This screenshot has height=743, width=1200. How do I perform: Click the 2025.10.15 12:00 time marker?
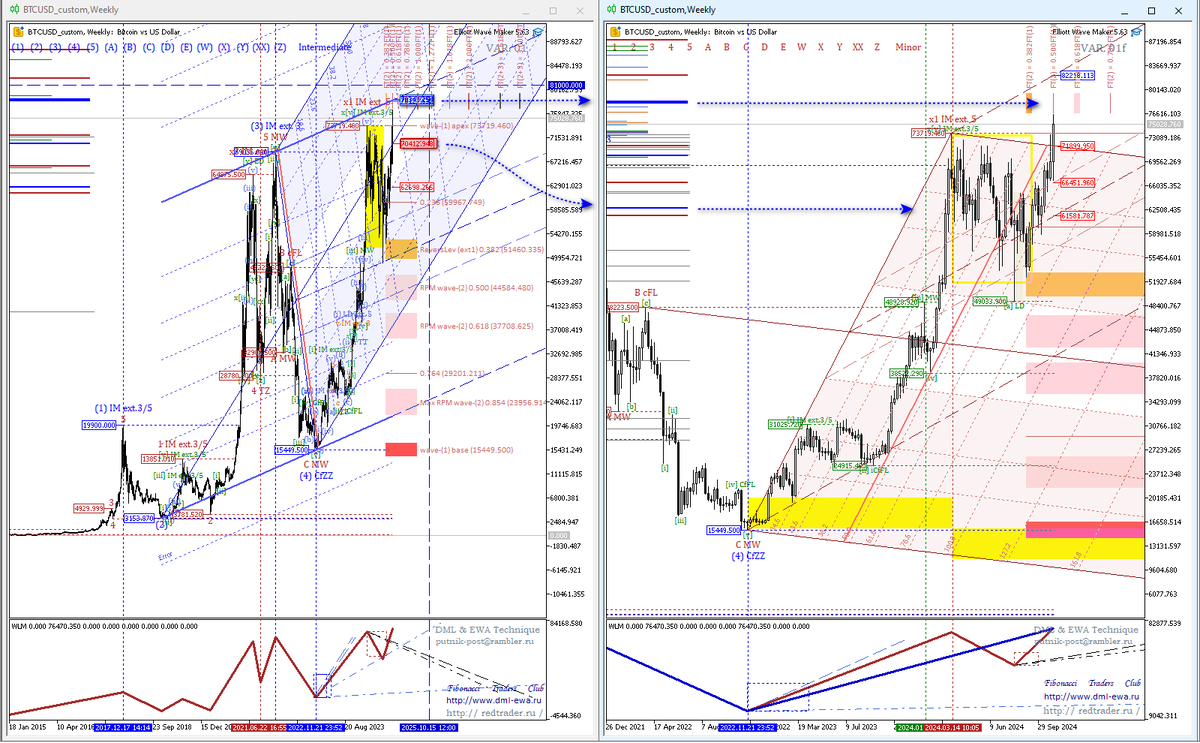(x=428, y=727)
